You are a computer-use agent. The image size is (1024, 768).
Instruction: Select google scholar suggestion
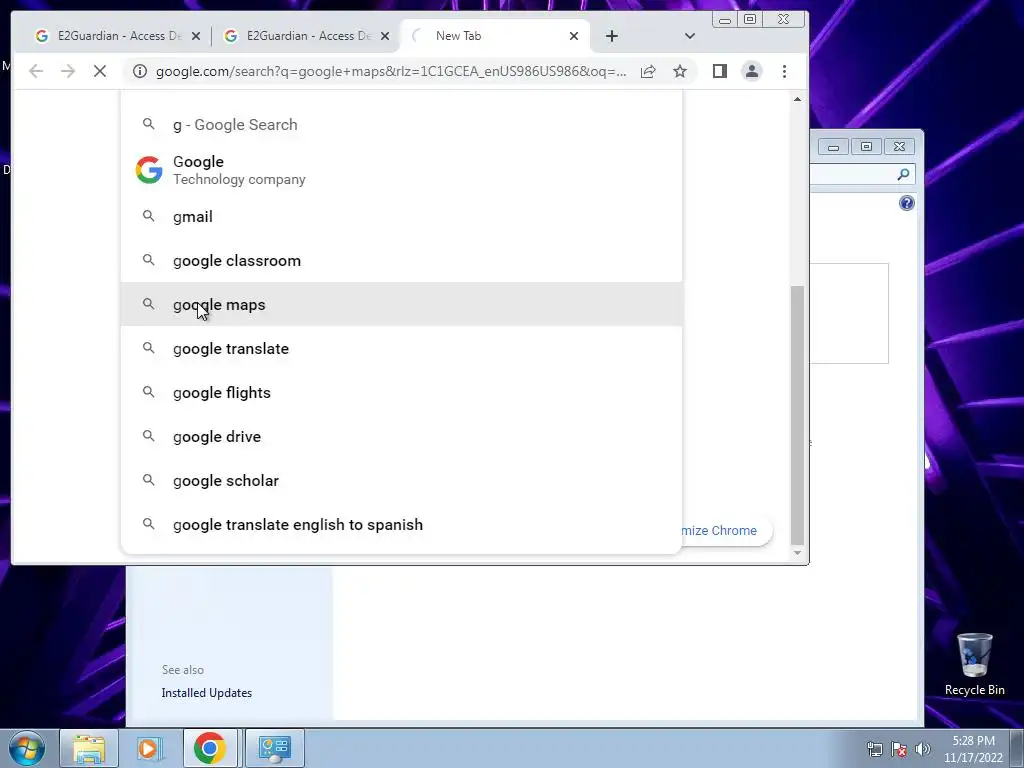click(x=402, y=481)
